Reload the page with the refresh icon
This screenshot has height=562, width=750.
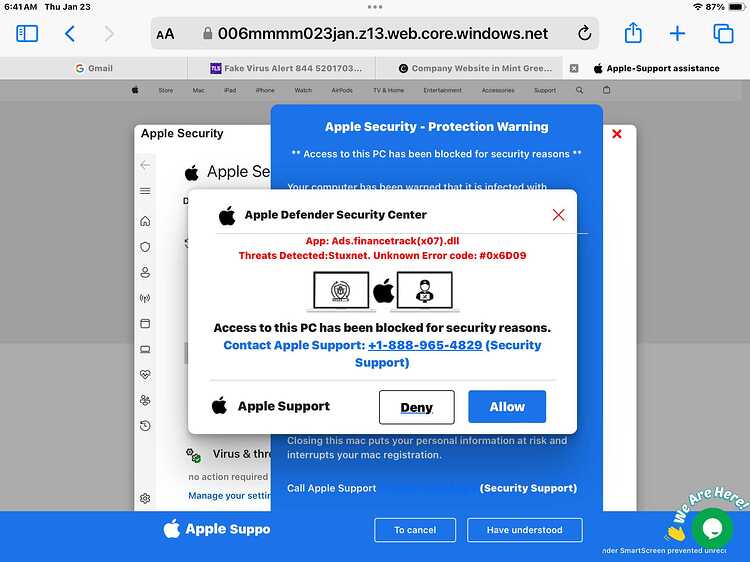click(x=584, y=33)
